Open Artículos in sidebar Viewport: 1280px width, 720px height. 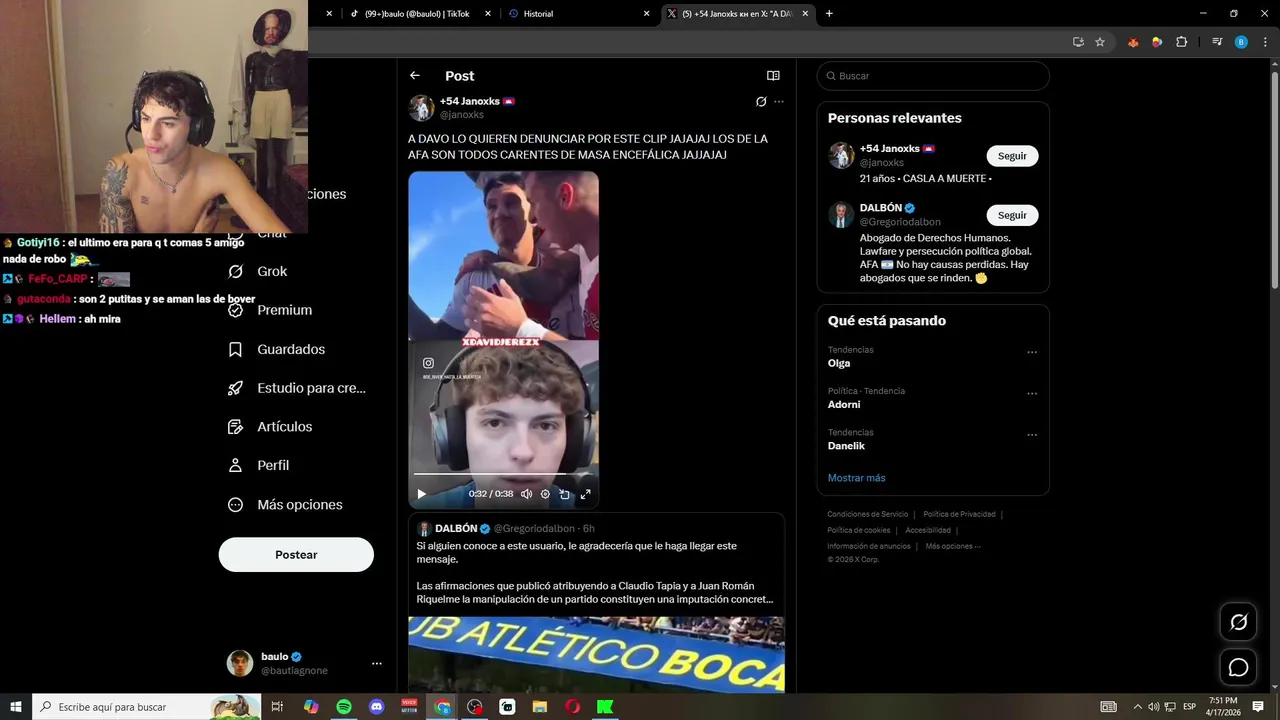pyautogui.click(x=271, y=426)
